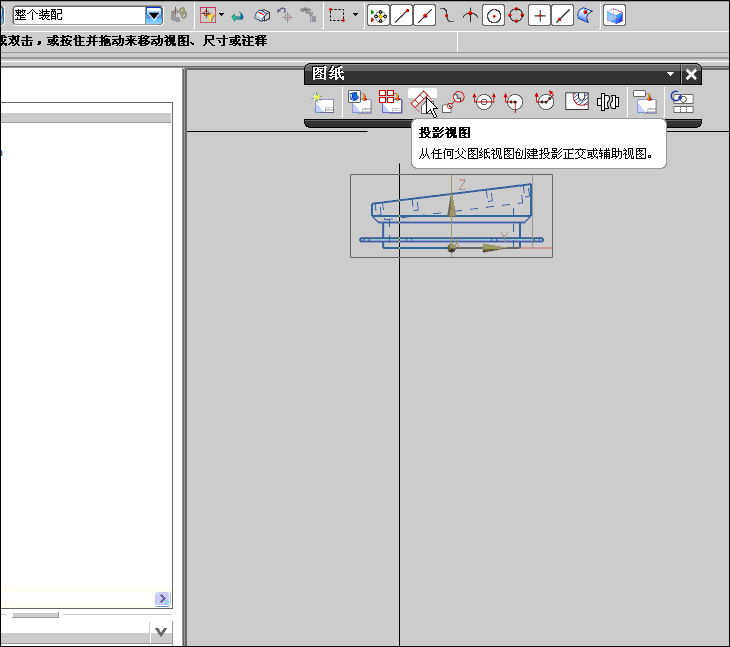Click the Drawing View icon with orange arrow
730x647 pixels.
(645, 102)
